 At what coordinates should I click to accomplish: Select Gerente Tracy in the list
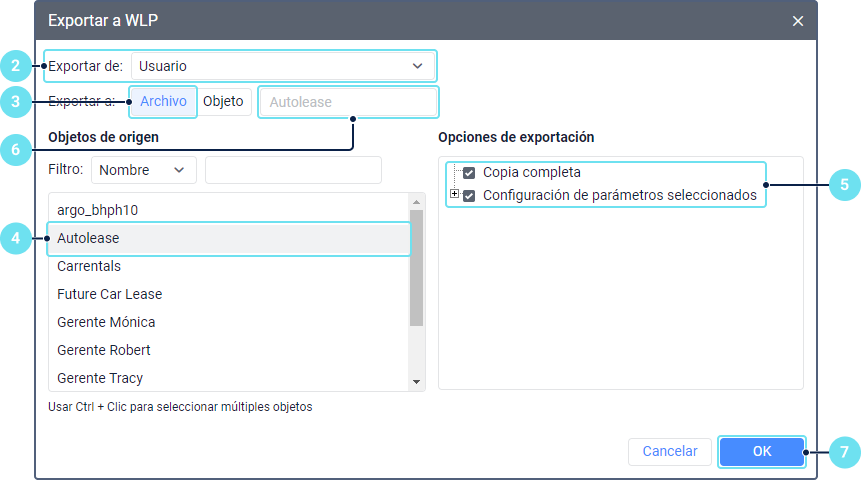(x=229, y=378)
